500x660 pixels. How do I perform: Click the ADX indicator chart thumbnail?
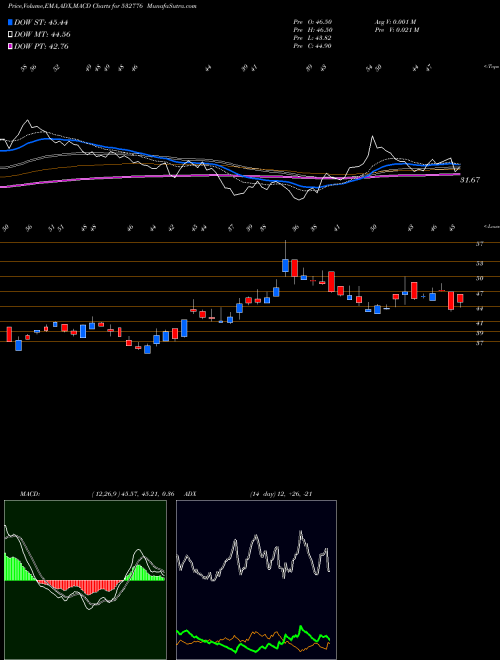point(256,580)
